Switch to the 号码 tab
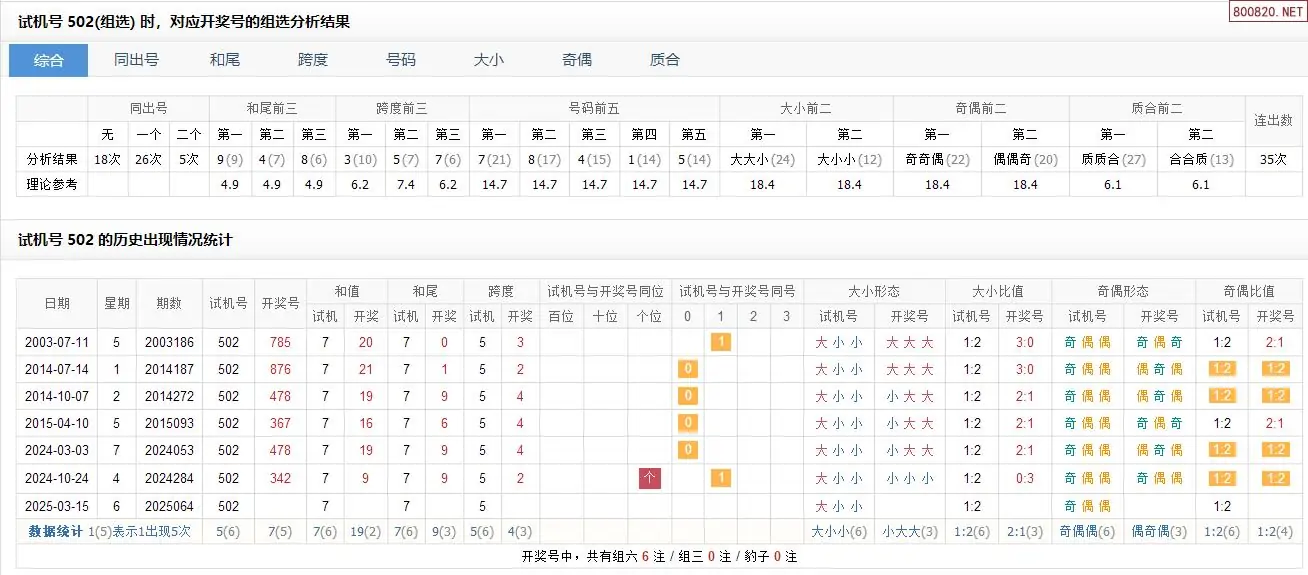 (401, 60)
